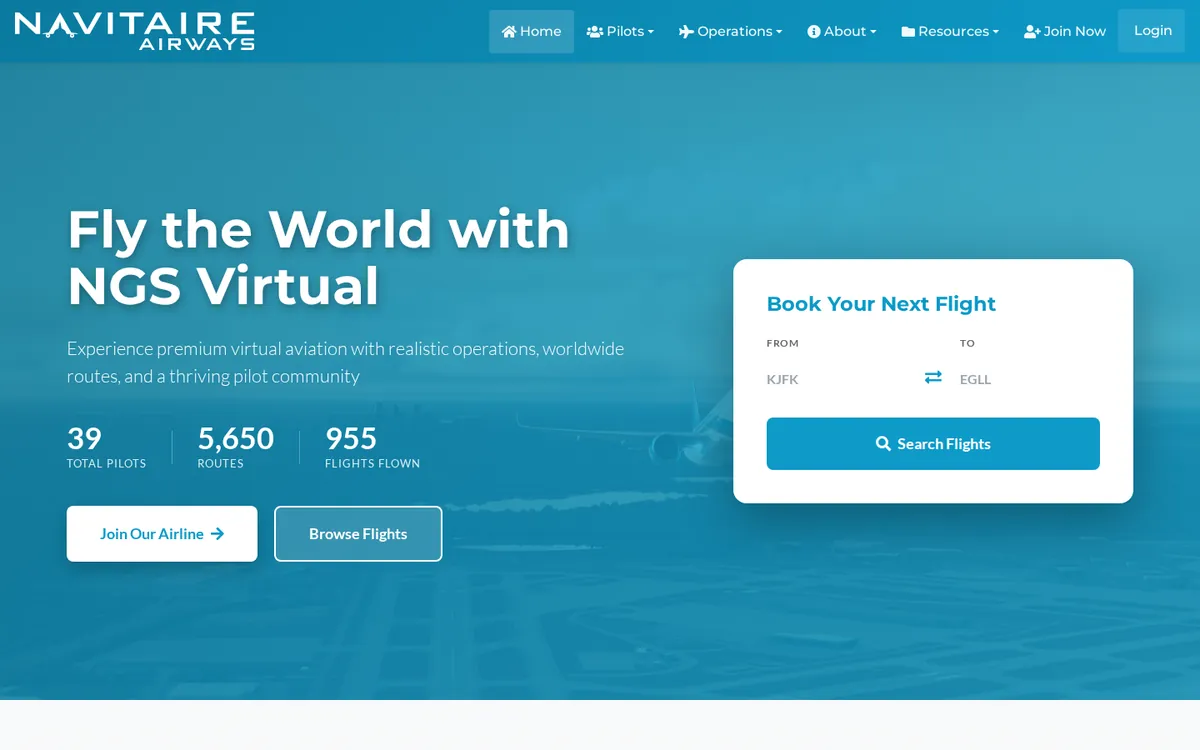The image size is (1200, 750).
Task: Click the Search Flights button
Action: [x=933, y=444]
